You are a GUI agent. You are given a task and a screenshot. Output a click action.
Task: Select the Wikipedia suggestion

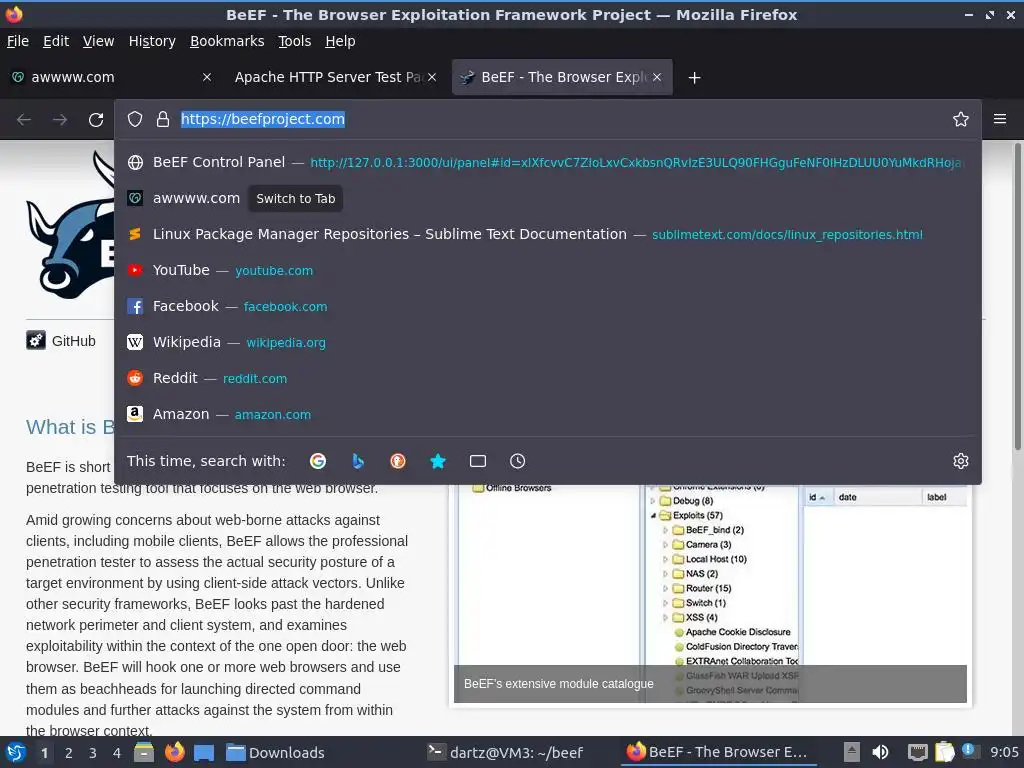click(x=547, y=342)
